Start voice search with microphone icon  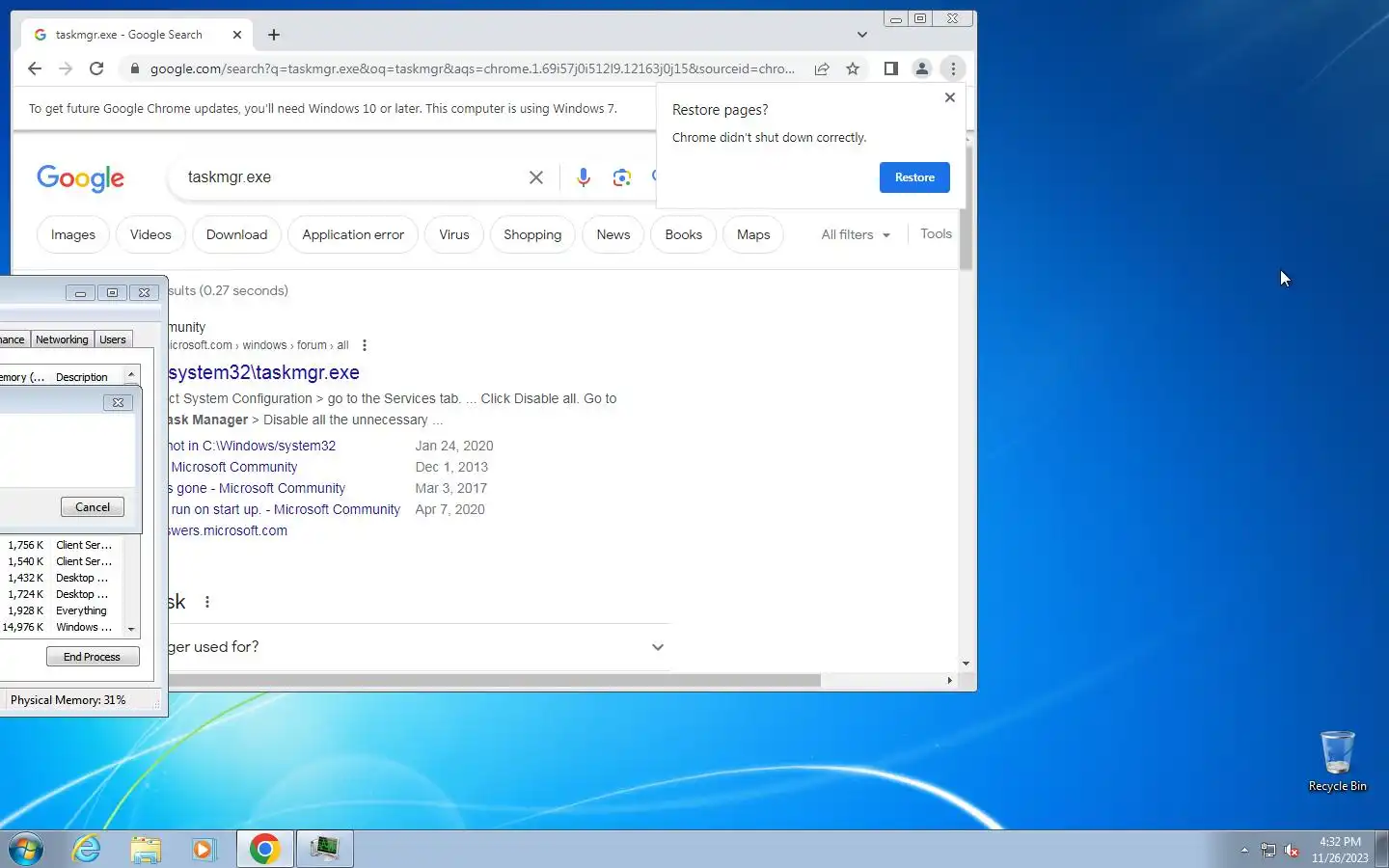pyautogui.click(x=584, y=177)
